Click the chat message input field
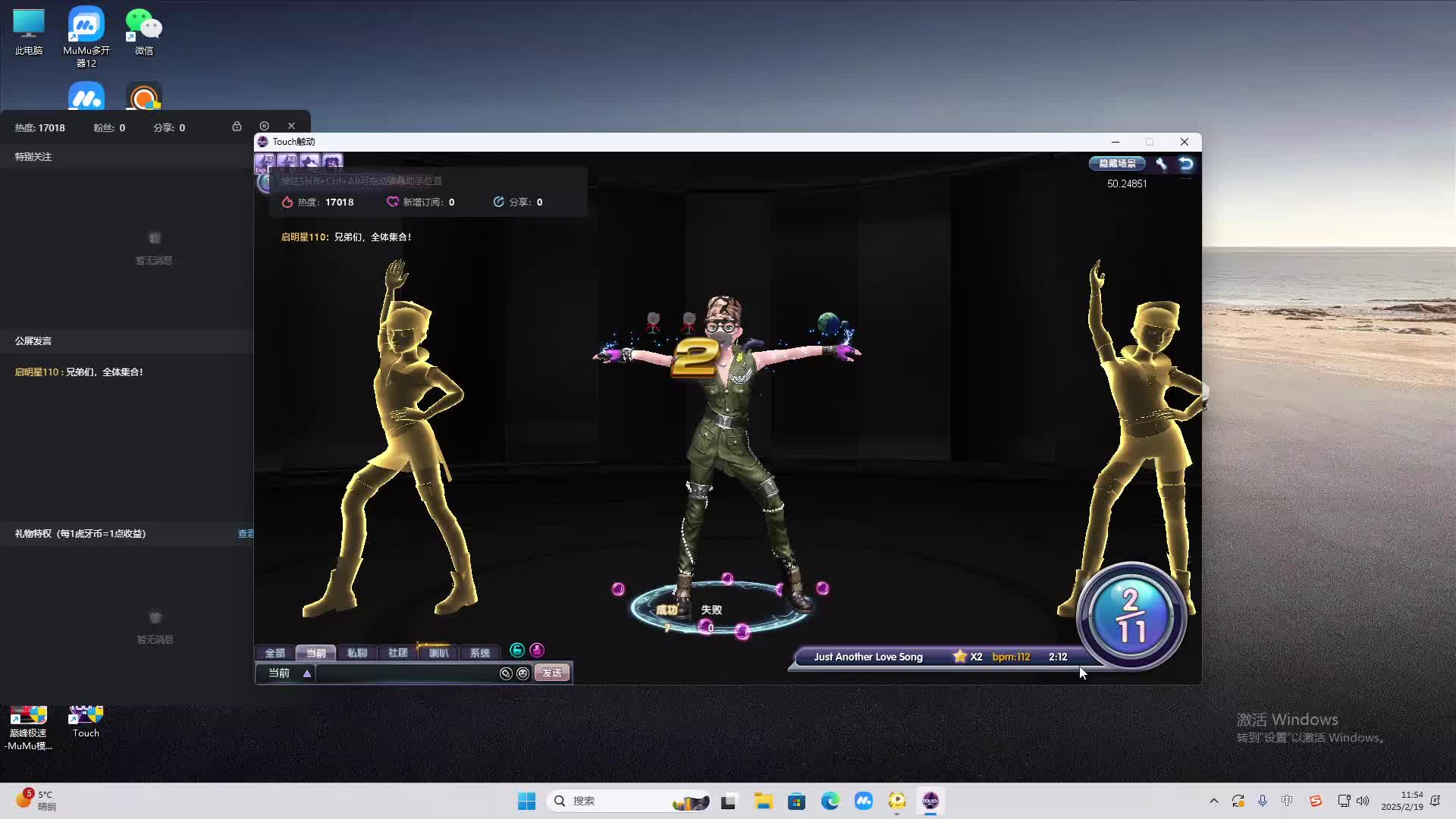The width and height of the screenshot is (1456, 819). pos(406,673)
